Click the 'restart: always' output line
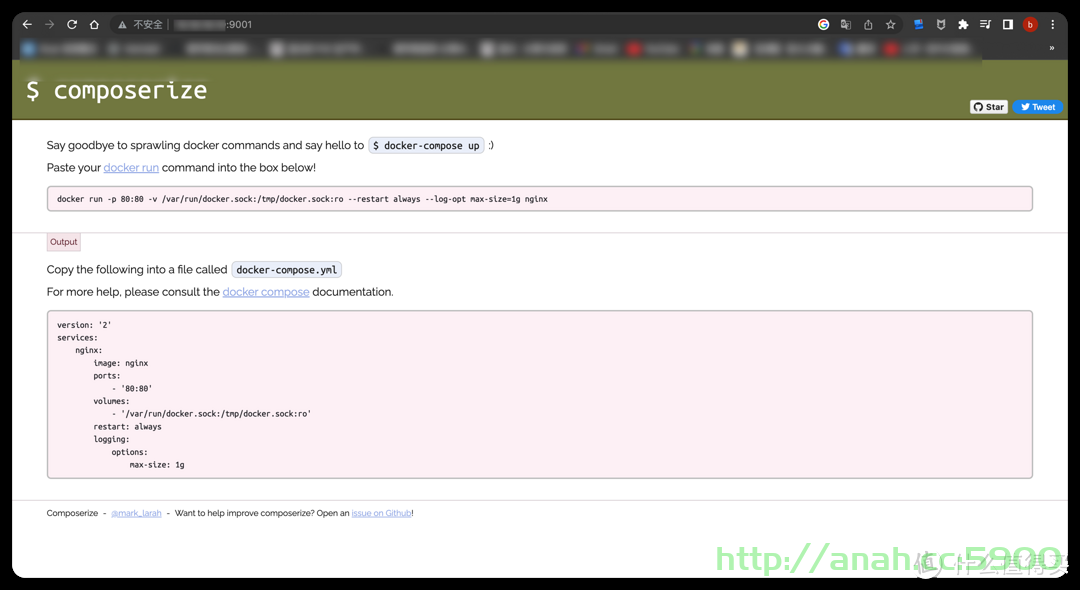This screenshot has width=1080, height=590. click(127, 427)
